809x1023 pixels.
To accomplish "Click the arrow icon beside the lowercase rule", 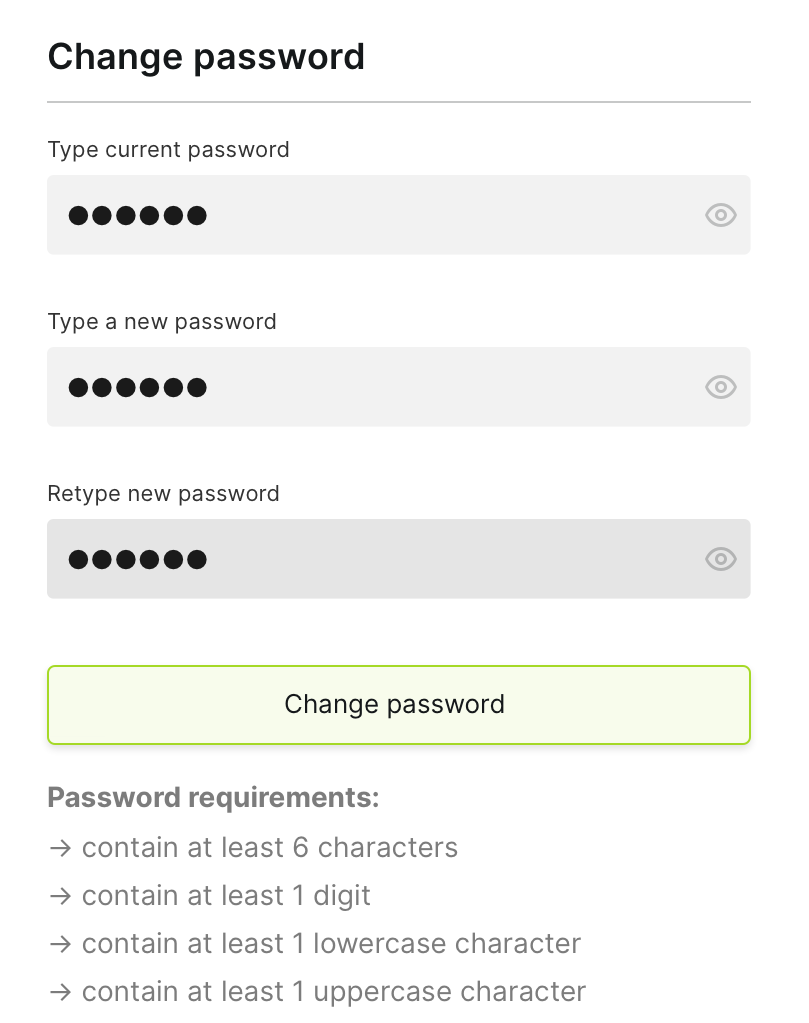I will click(61, 944).
